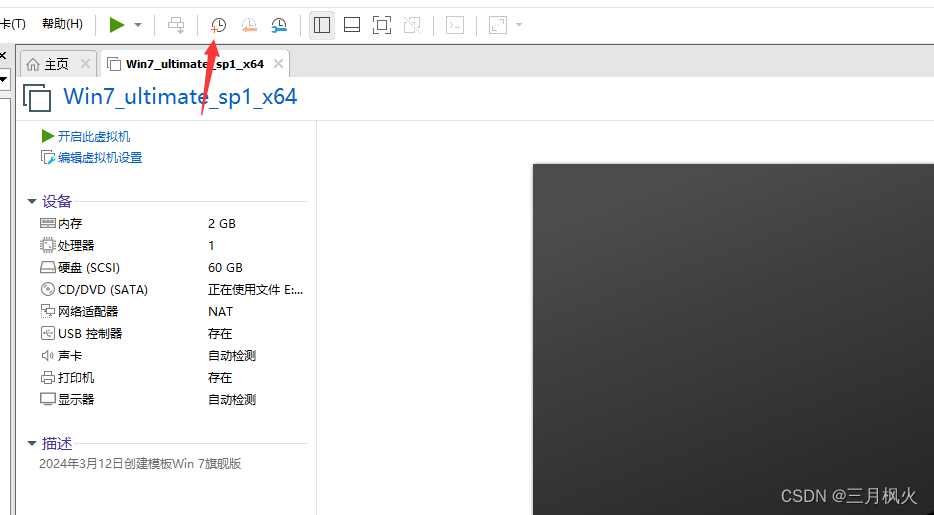Image resolution: width=934 pixels, height=515 pixels.
Task: Click the sound card speaker icon
Action: [x=48, y=356]
